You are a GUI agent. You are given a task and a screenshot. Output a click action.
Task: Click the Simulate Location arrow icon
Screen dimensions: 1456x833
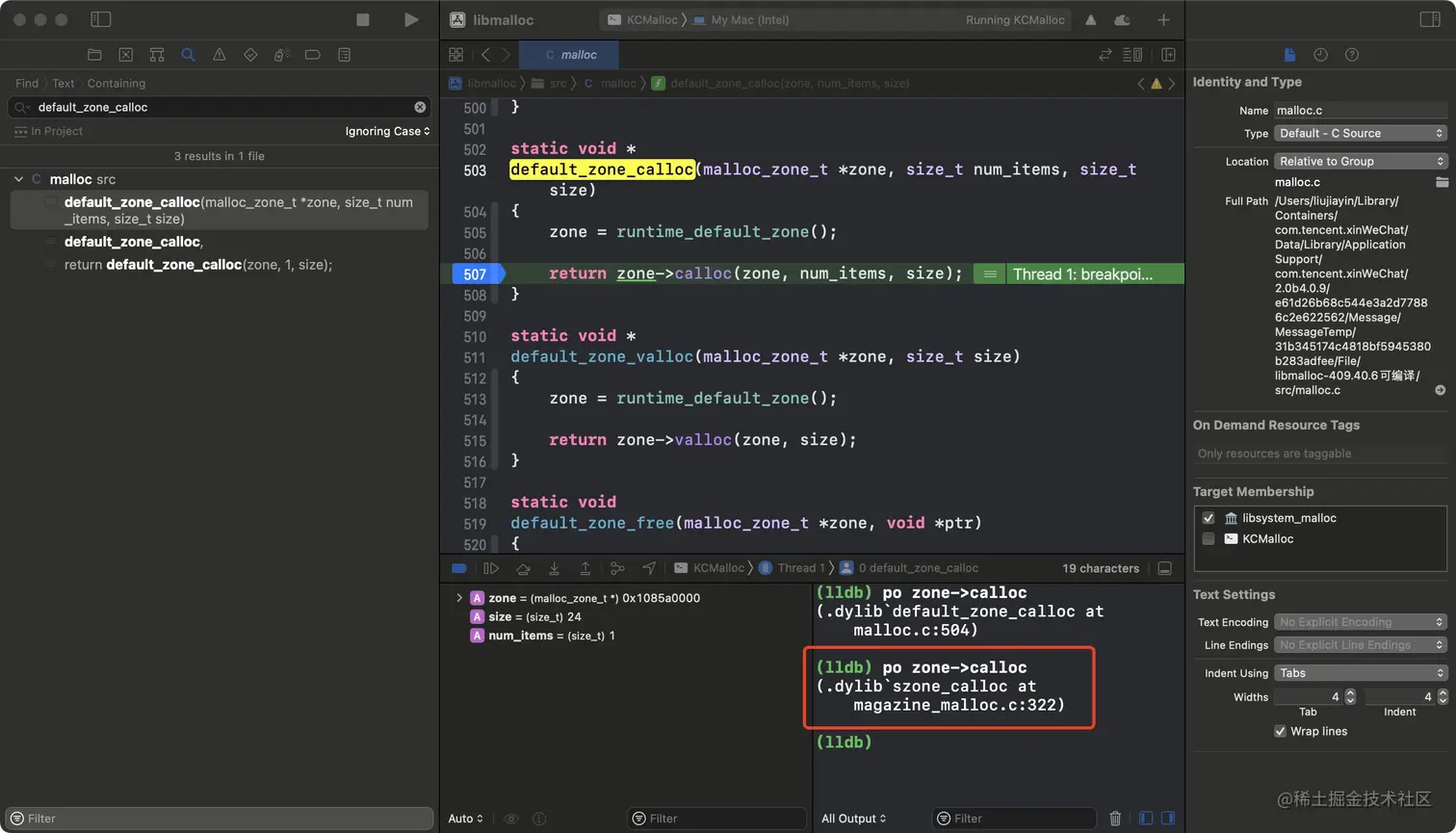[649, 568]
